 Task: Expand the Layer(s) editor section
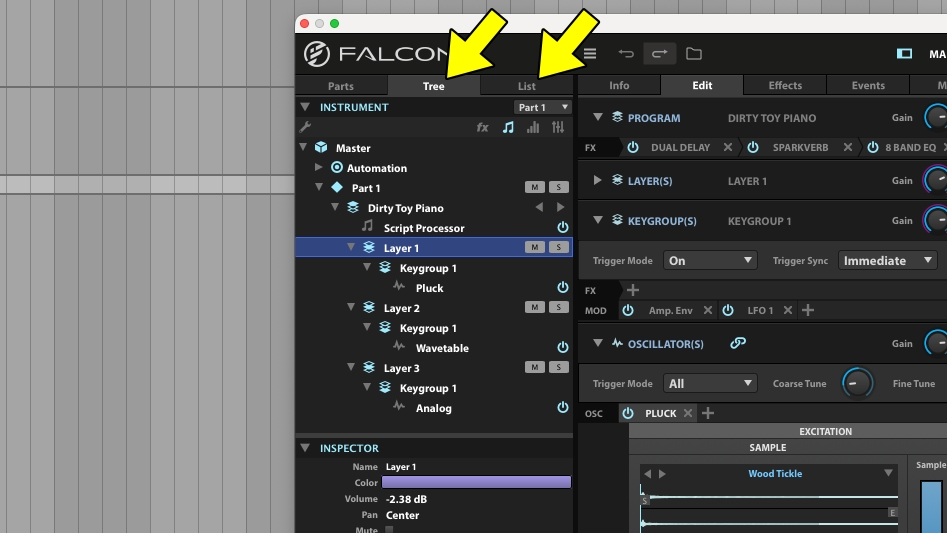(x=597, y=180)
